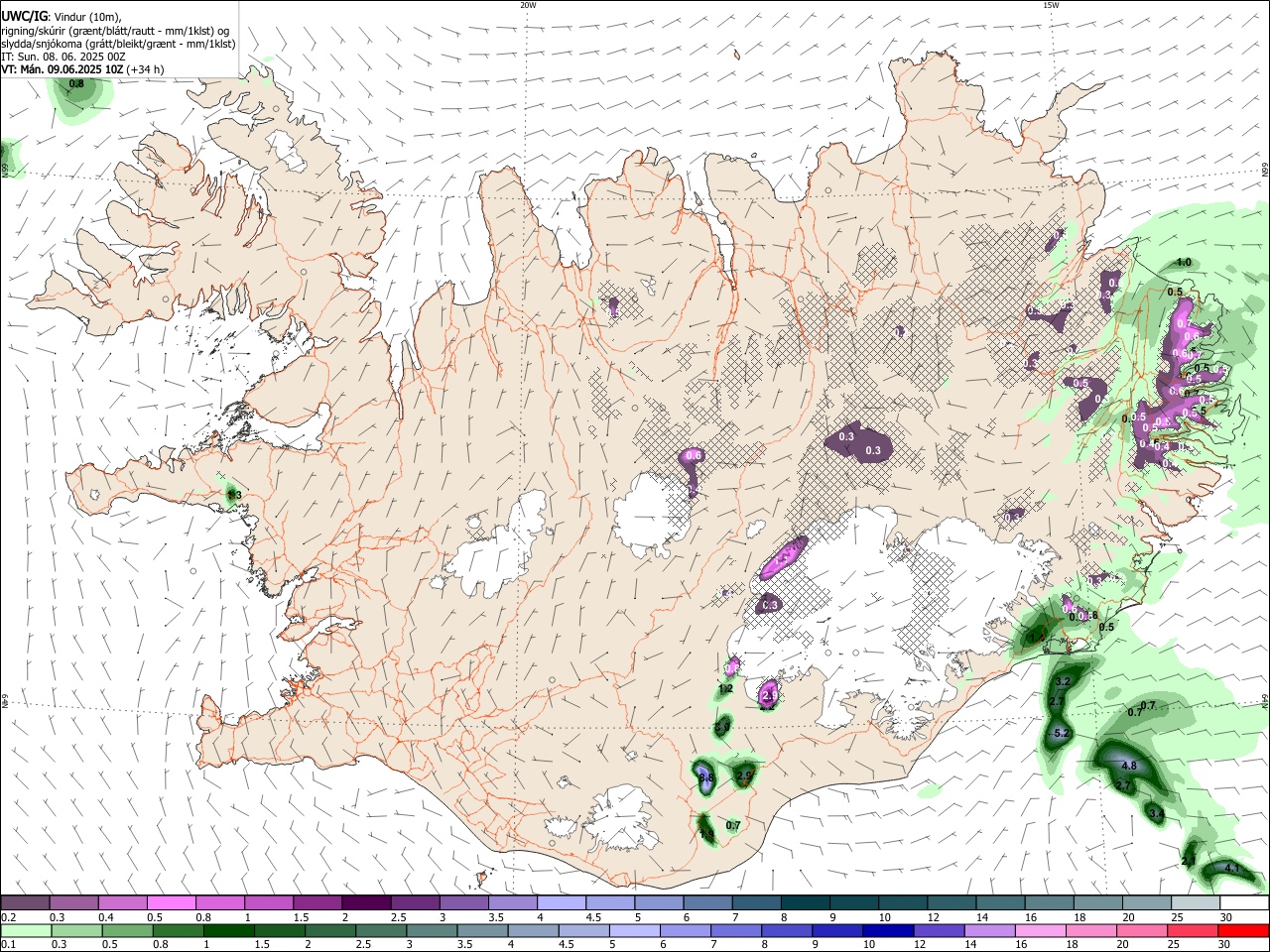This screenshot has width=1270, height=952.
Task: Click the 3.2 rainfall value off the southeast coast
Action: 1063,681
